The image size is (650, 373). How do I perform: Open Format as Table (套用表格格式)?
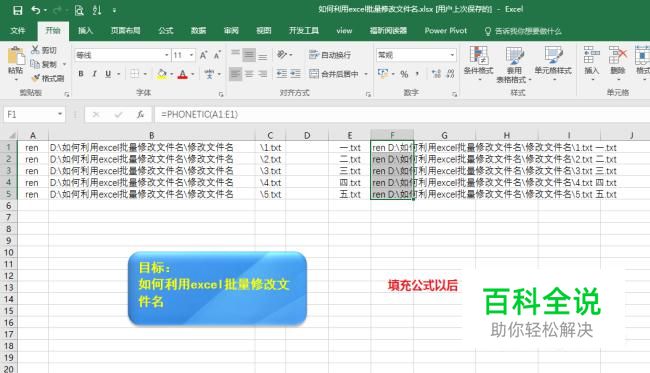(514, 64)
